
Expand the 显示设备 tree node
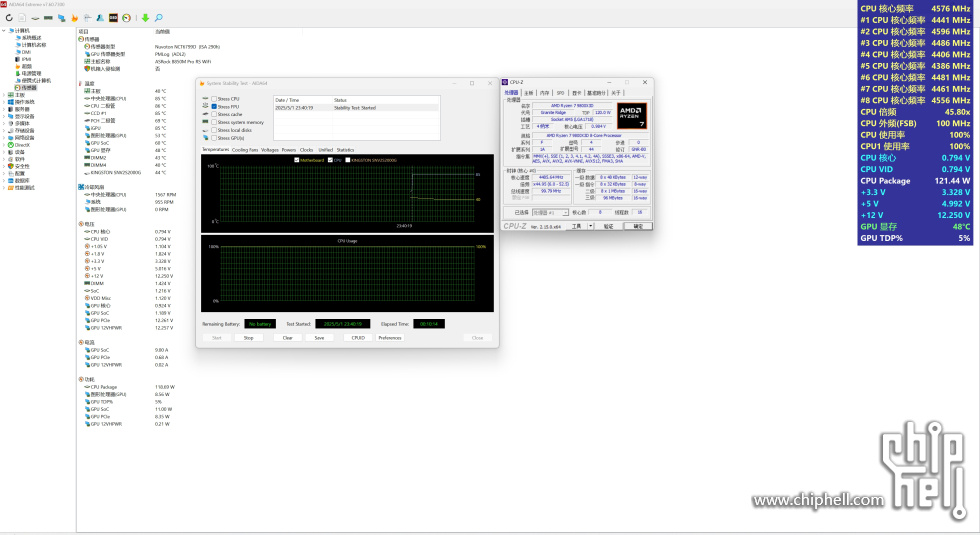point(4,116)
